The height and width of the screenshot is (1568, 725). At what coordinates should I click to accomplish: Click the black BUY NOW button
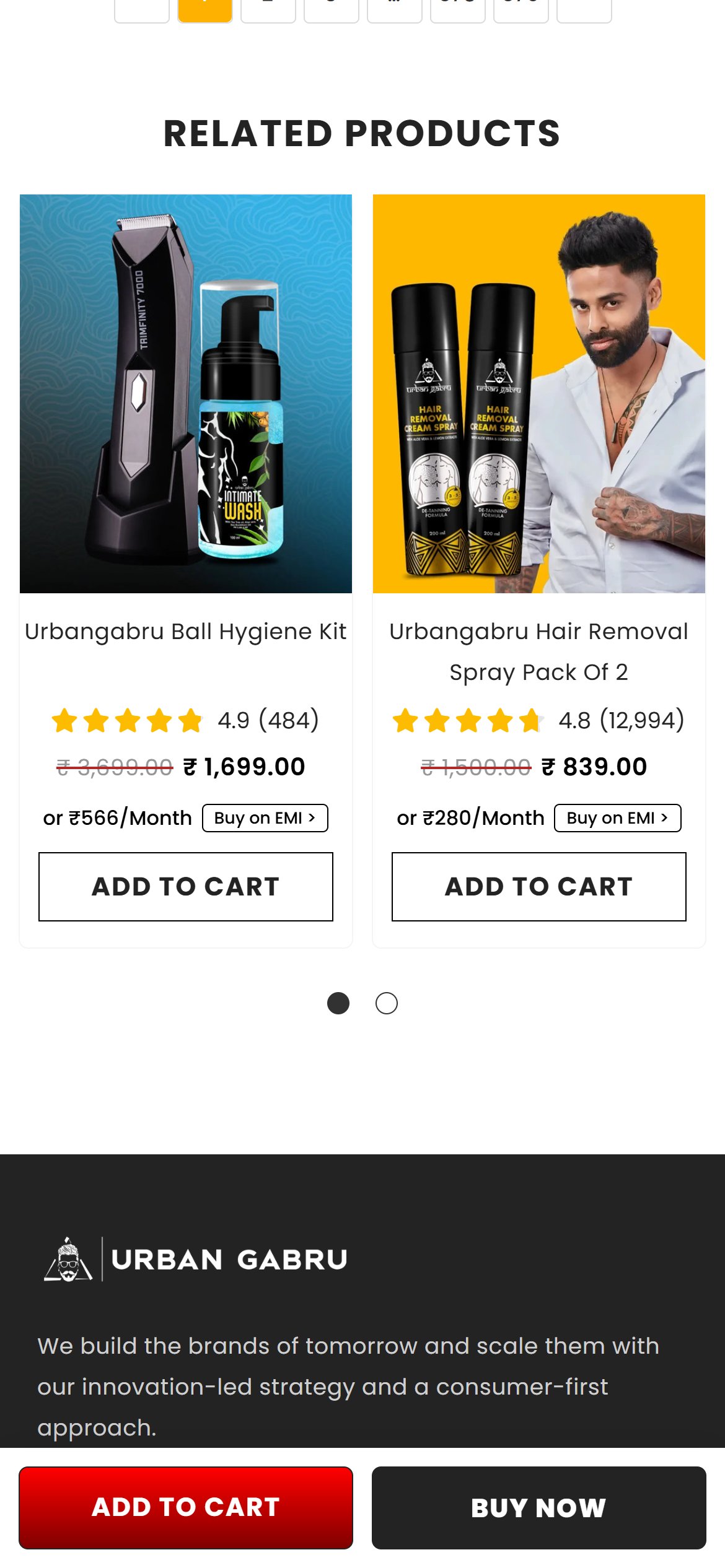tap(539, 1508)
